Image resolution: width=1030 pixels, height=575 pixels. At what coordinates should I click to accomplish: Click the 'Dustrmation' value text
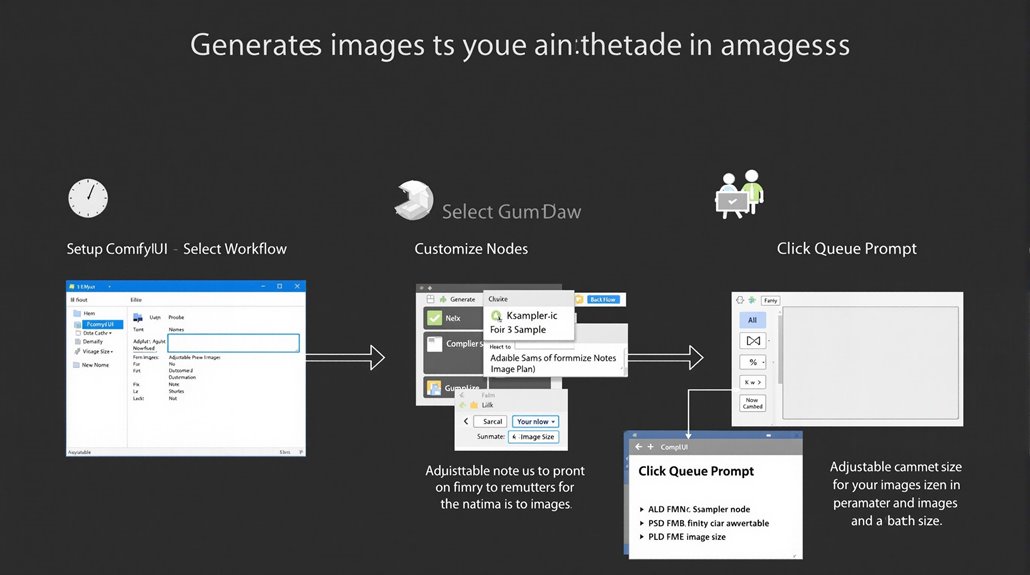(182, 377)
